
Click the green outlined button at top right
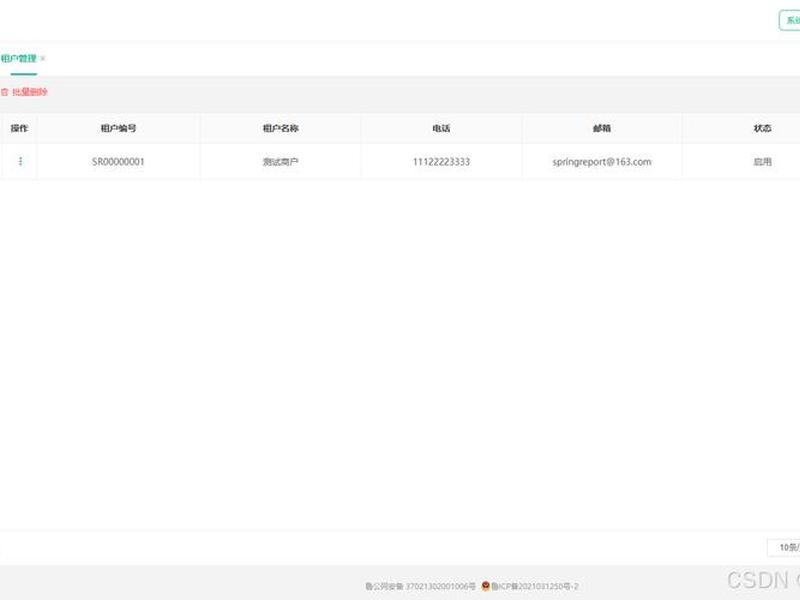pyautogui.click(x=790, y=20)
